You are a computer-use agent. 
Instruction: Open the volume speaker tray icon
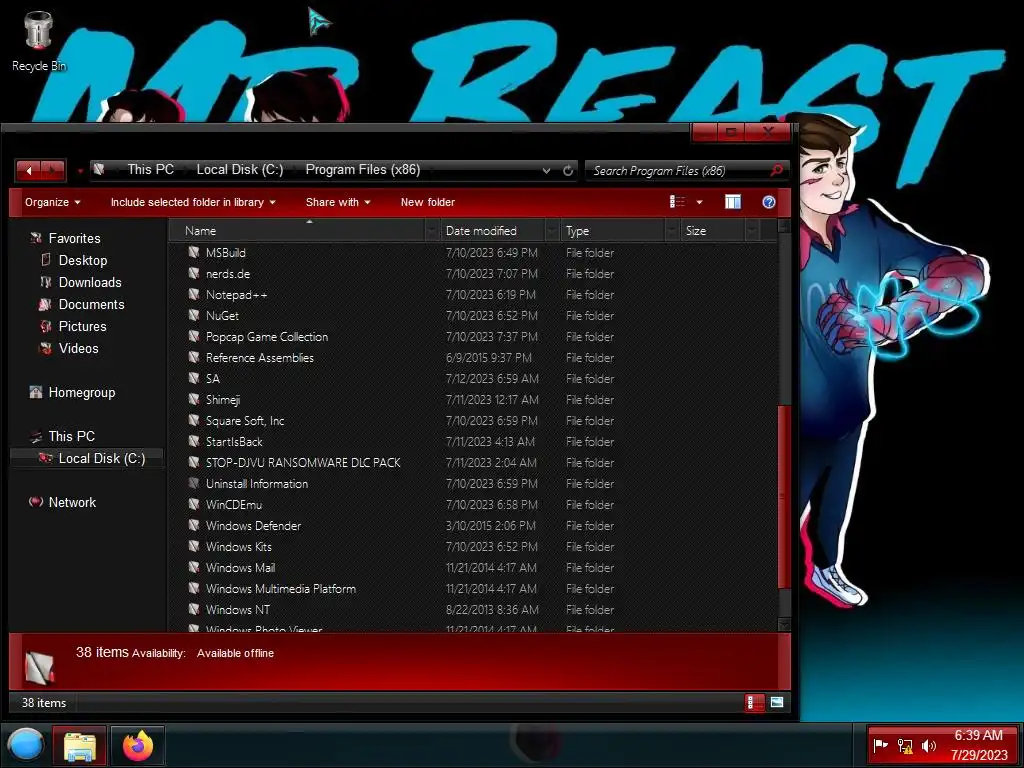coord(928,745)
